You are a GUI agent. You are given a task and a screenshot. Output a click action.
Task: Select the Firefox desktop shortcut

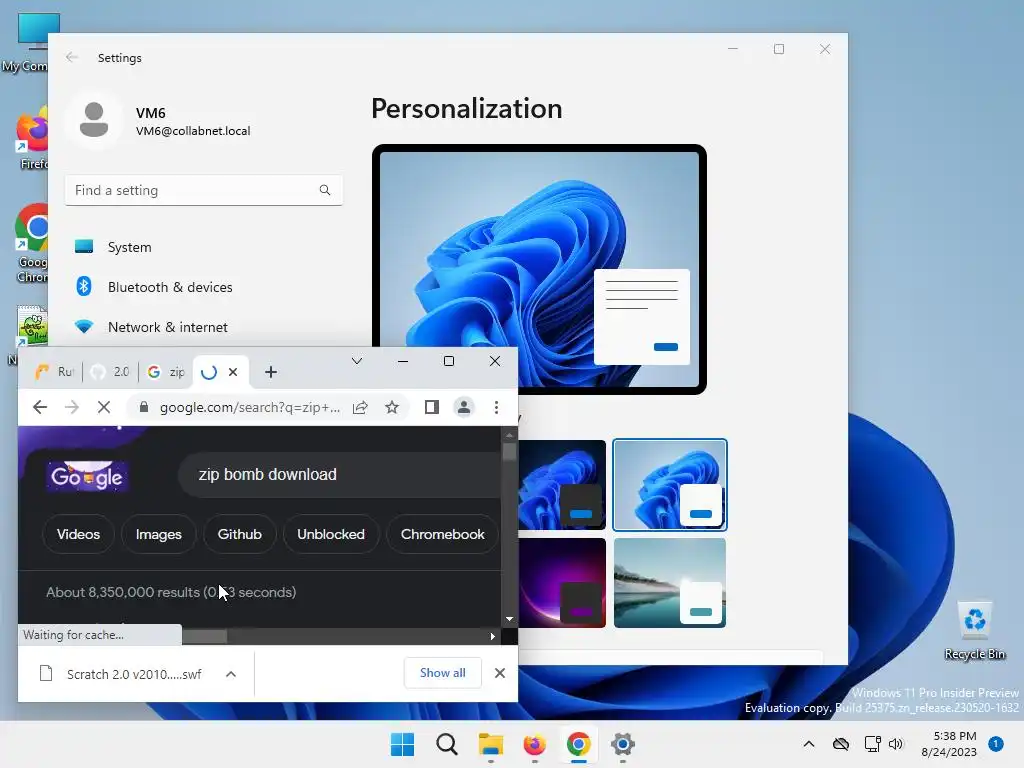[33, 138]
